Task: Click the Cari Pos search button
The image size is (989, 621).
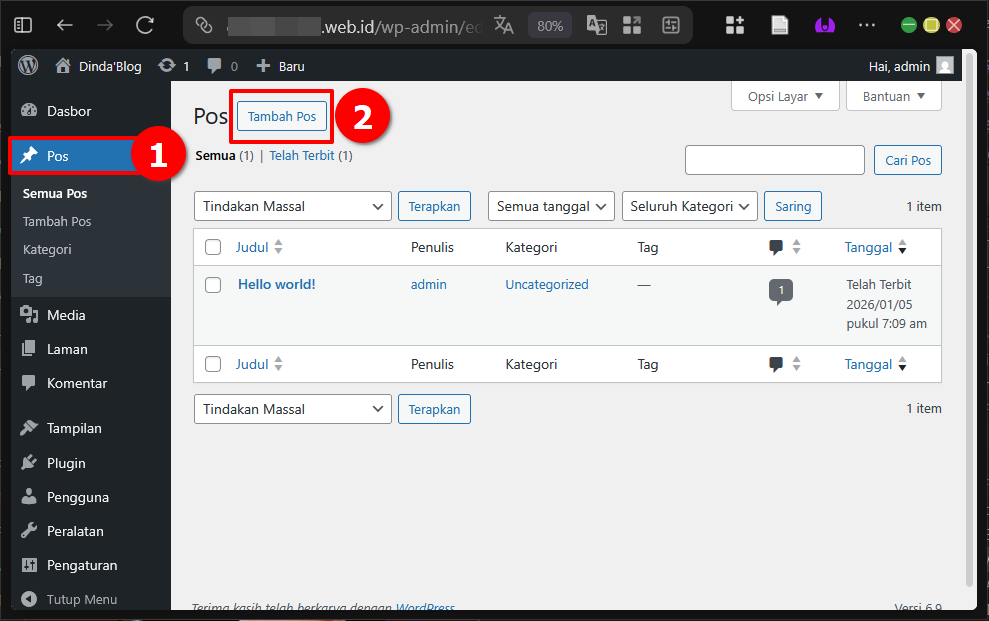Action: [x=907, y=159]
